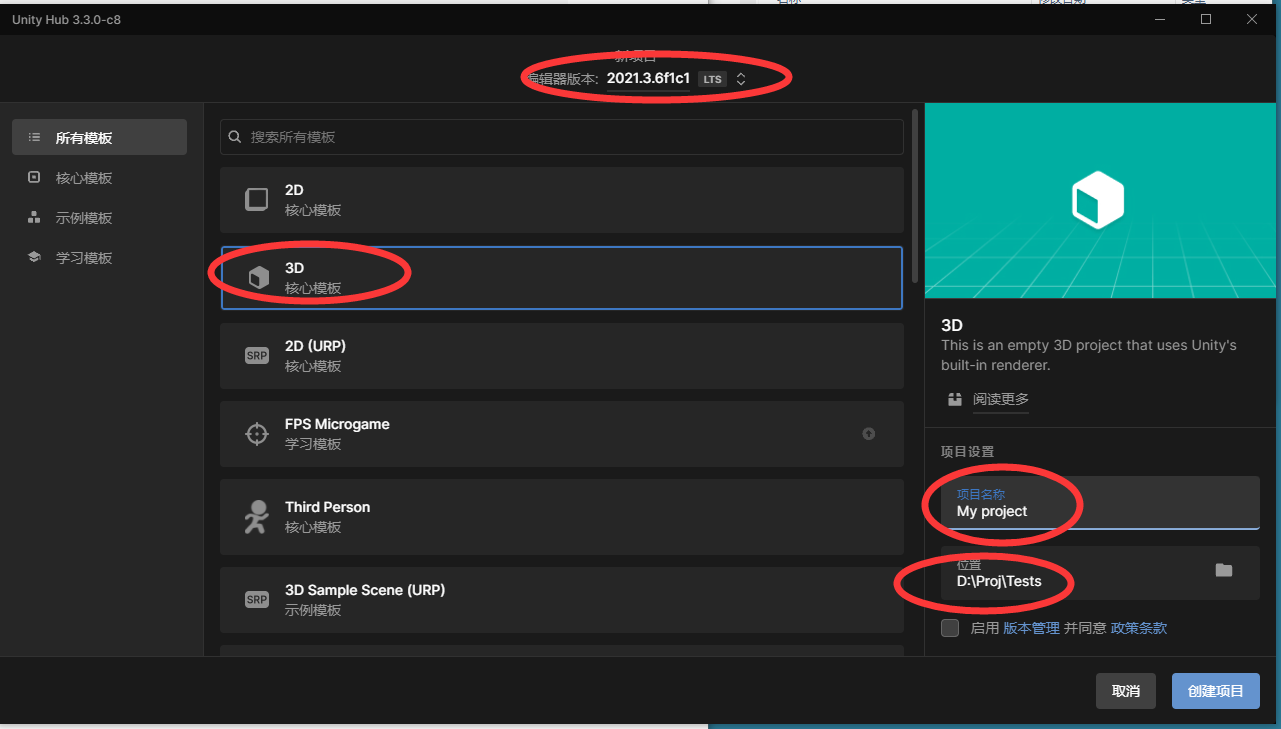Click the FPS Microgame crosshair icon
Viewport: 1281px width, 729px height.
pos(257,434)
